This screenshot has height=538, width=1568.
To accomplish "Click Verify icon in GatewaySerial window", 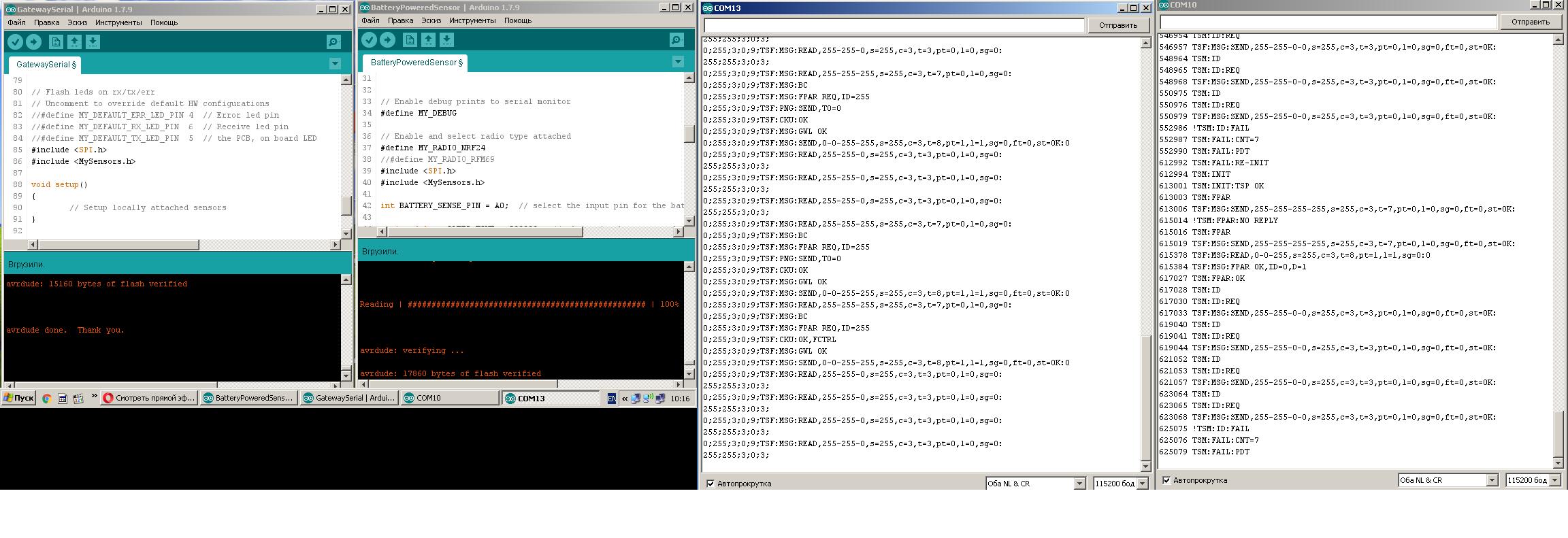I will (x=15, y=42).
